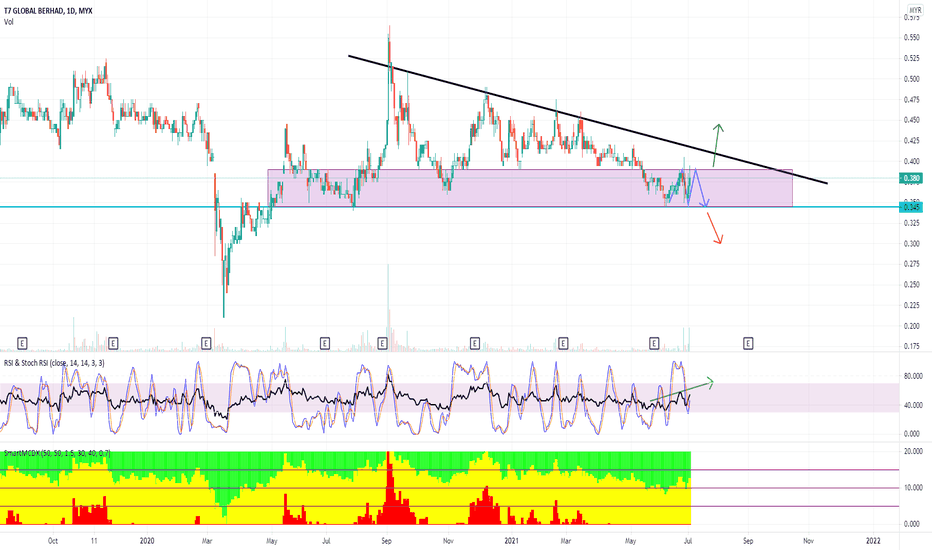
Task: Click the 0.300 price scale value
Action: click(x=912, y=244)
